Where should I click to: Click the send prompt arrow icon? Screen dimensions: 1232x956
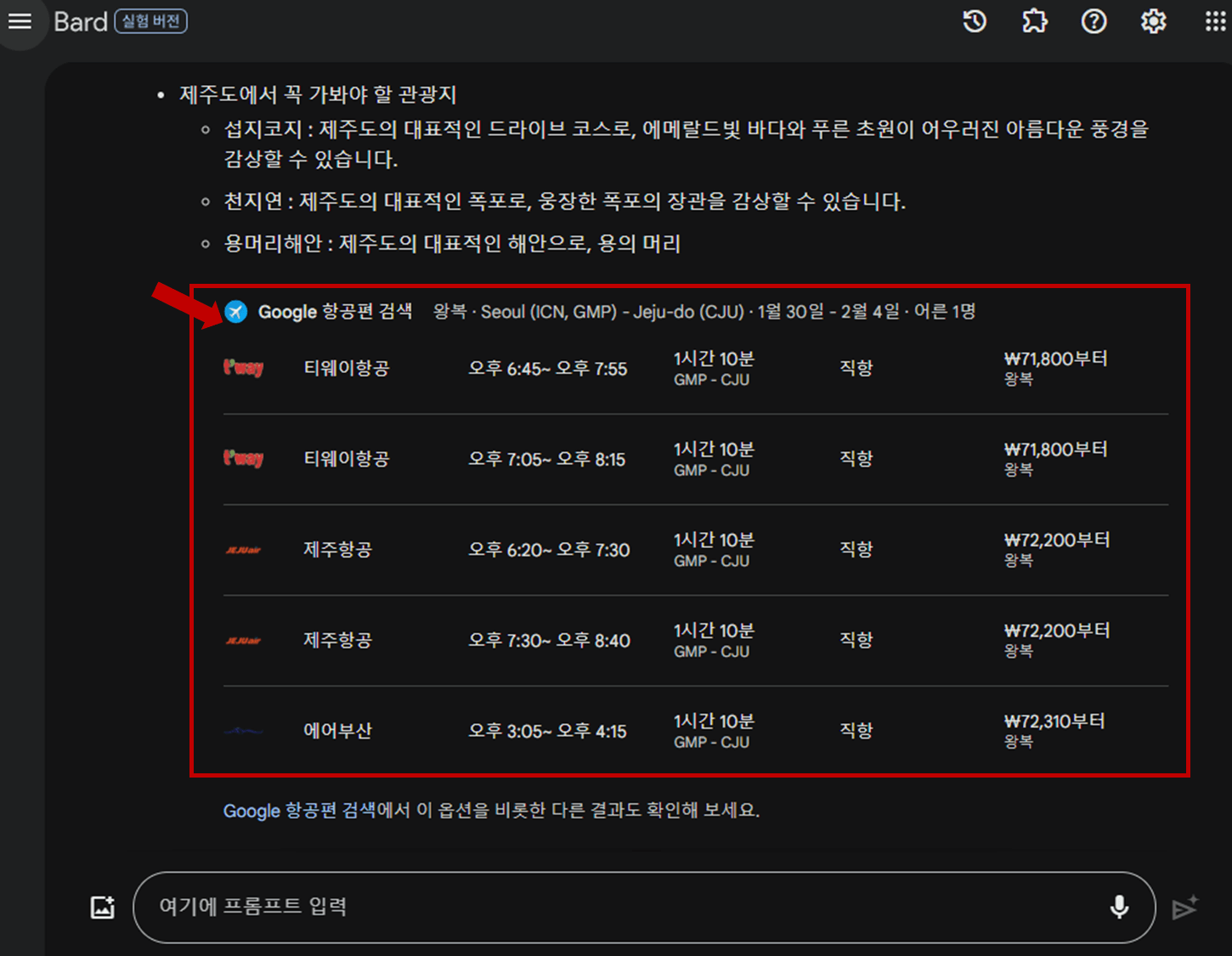tap(1184, 908)
